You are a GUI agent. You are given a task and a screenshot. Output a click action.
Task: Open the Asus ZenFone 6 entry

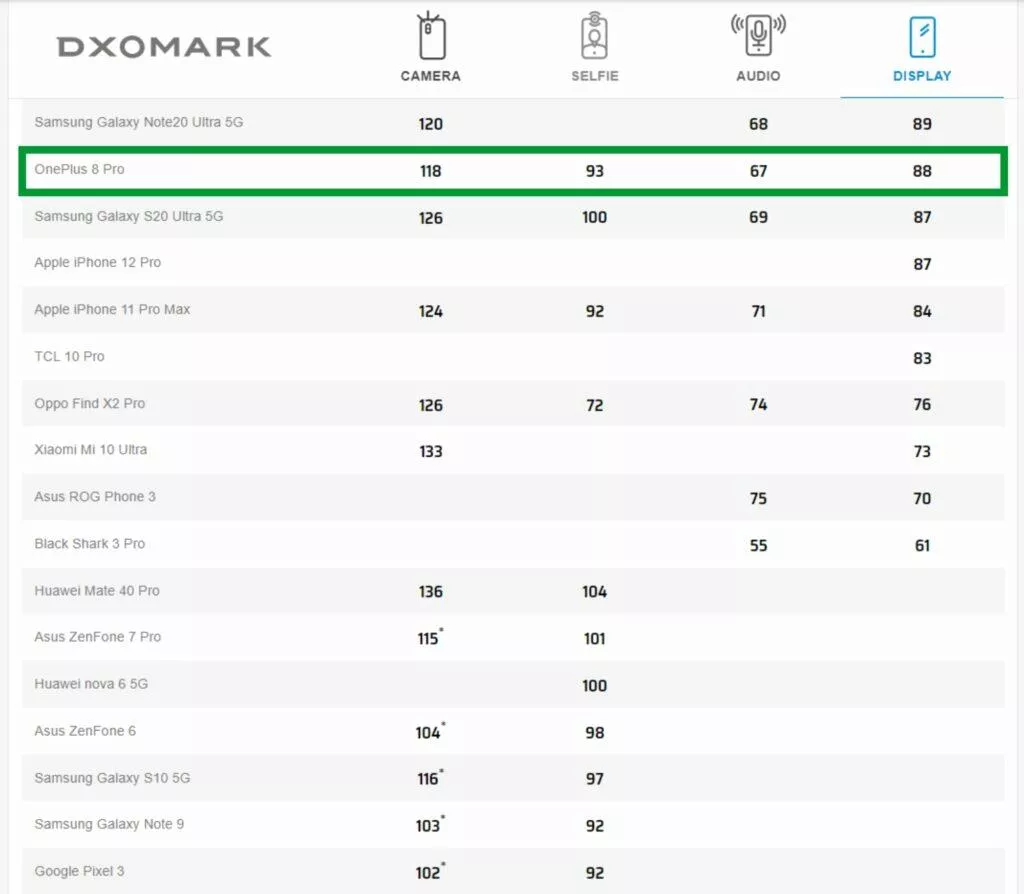(x=85, y=731)
